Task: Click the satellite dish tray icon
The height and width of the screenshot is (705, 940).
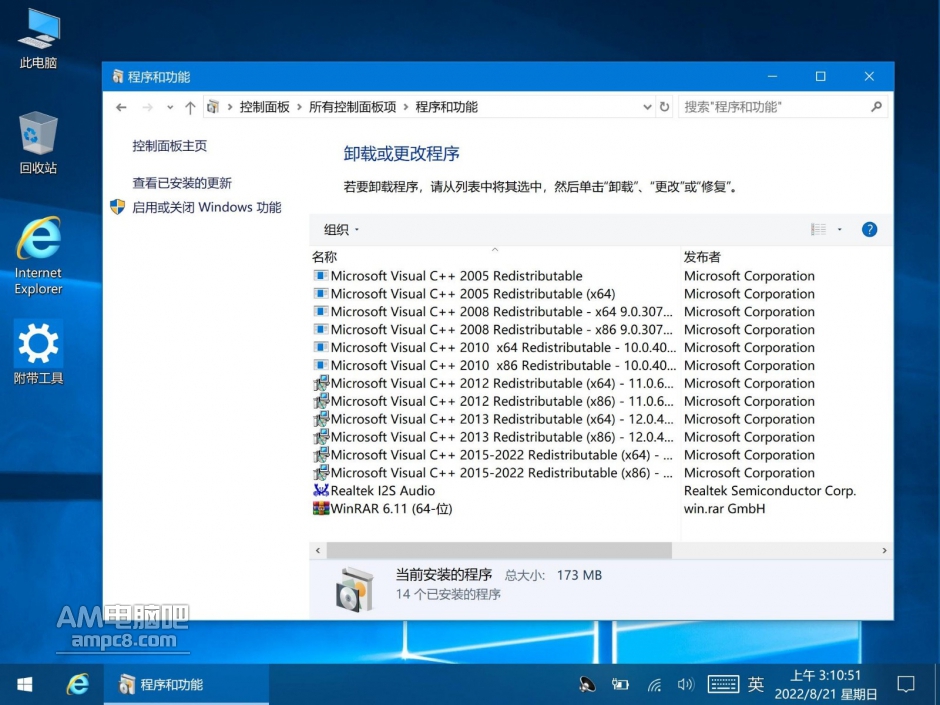Action: click(x=587, y=684)
